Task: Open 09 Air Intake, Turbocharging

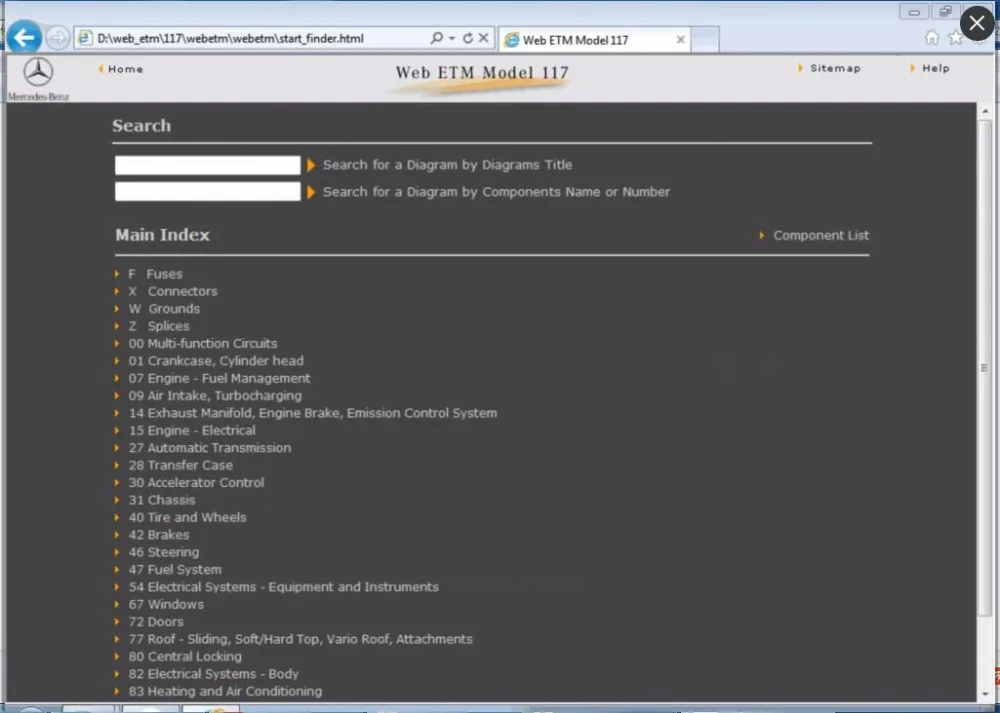Action: [x=215, y=395]
